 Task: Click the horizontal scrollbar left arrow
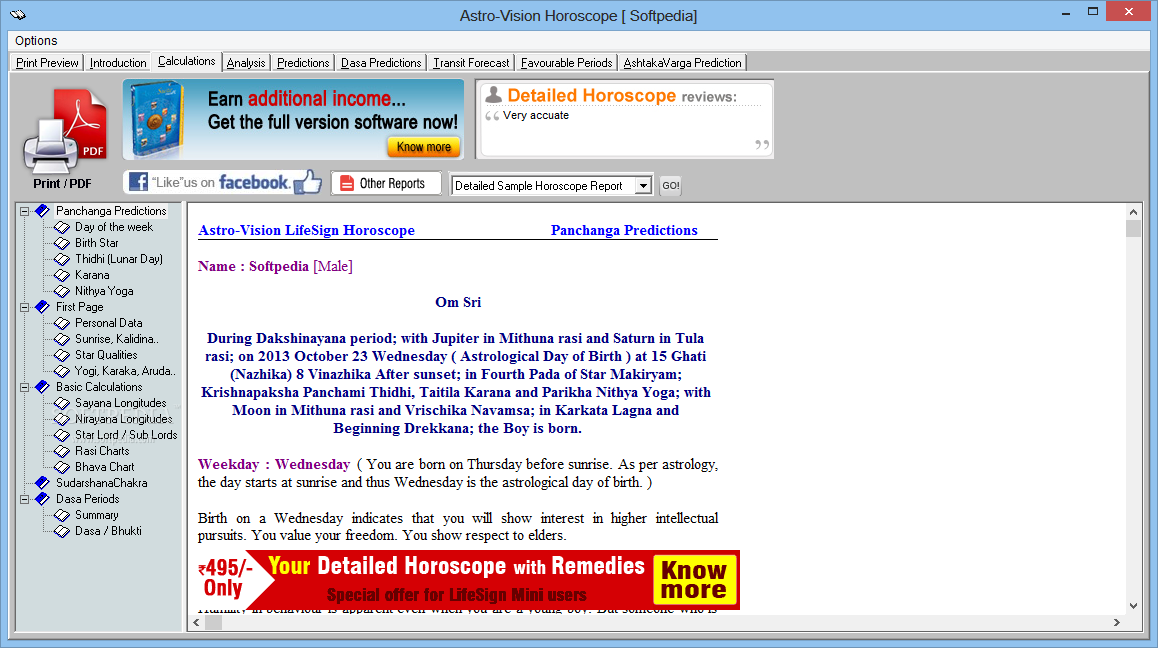[x=196, y=623]
